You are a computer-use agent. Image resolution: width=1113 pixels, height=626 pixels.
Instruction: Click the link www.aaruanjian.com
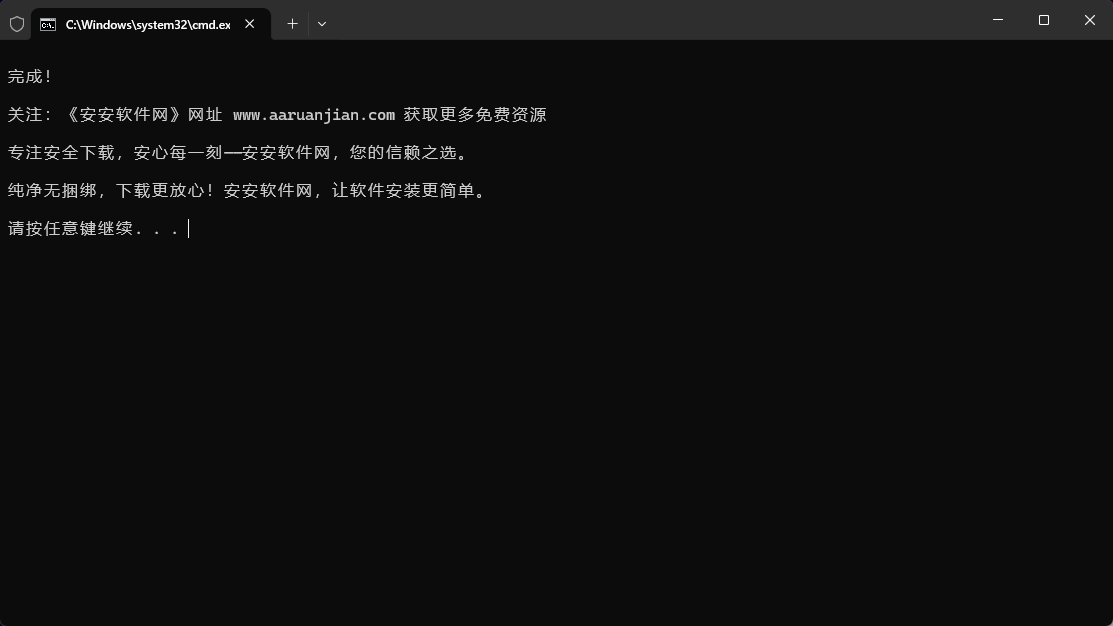(x=313, y=114)
